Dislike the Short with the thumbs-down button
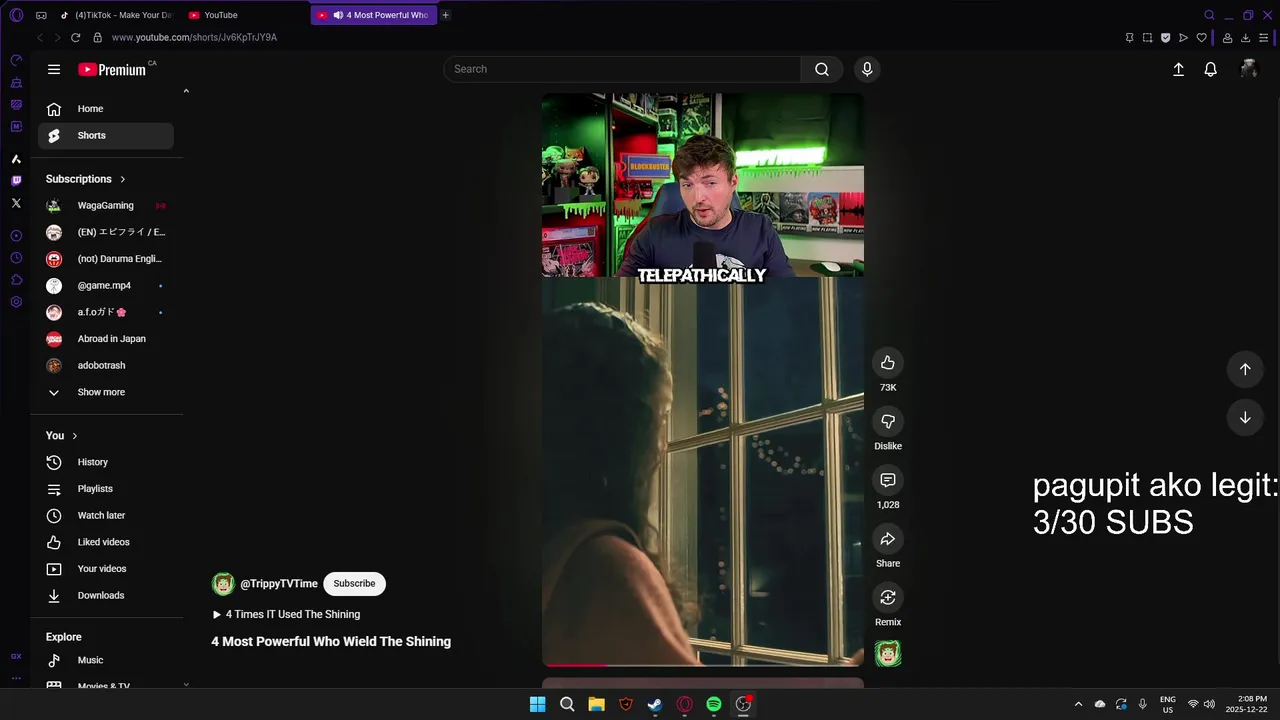 (888, 421)
